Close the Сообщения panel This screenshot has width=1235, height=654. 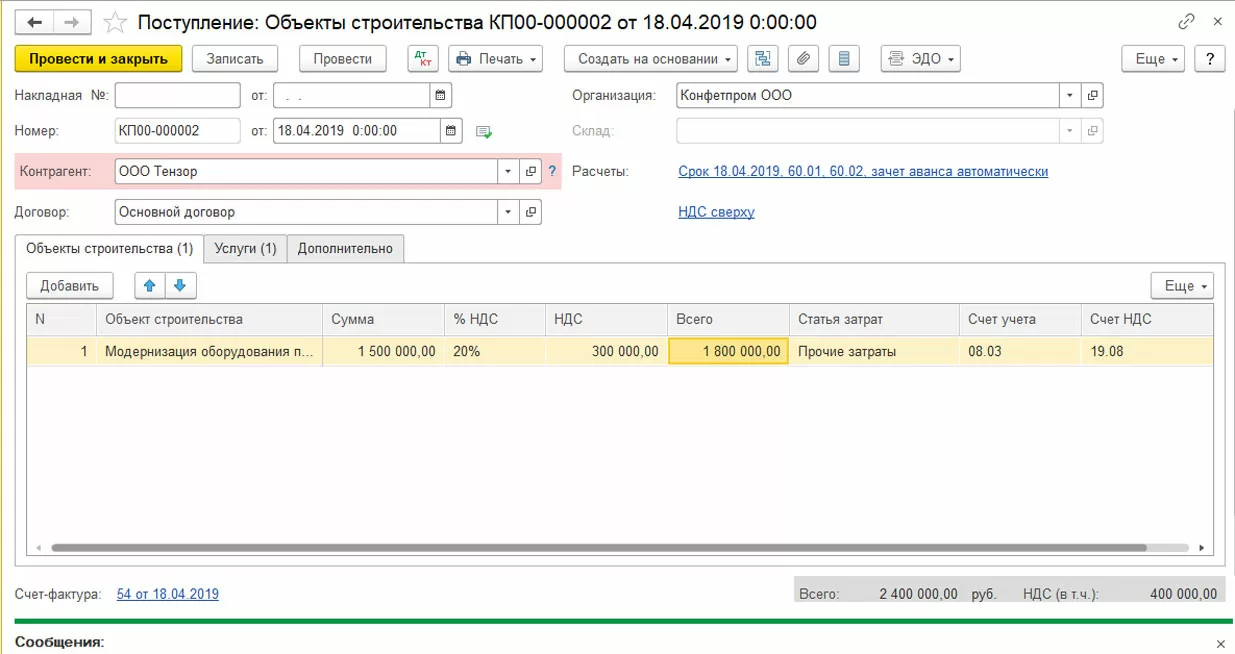1220,643
